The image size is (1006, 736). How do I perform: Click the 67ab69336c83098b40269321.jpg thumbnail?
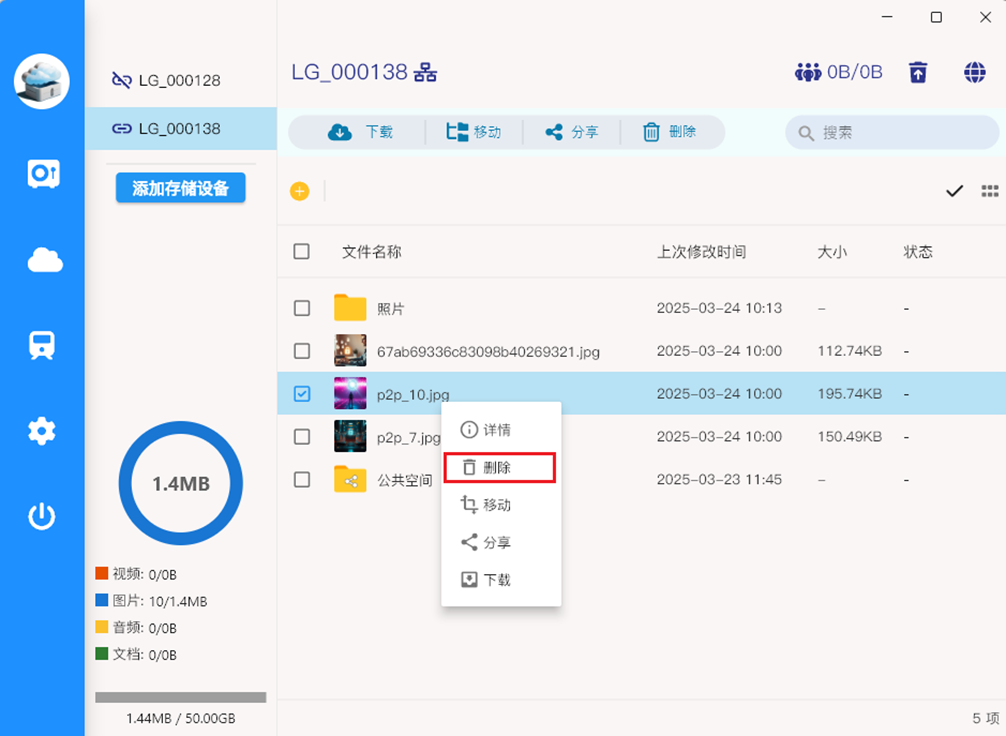(350, 350)
